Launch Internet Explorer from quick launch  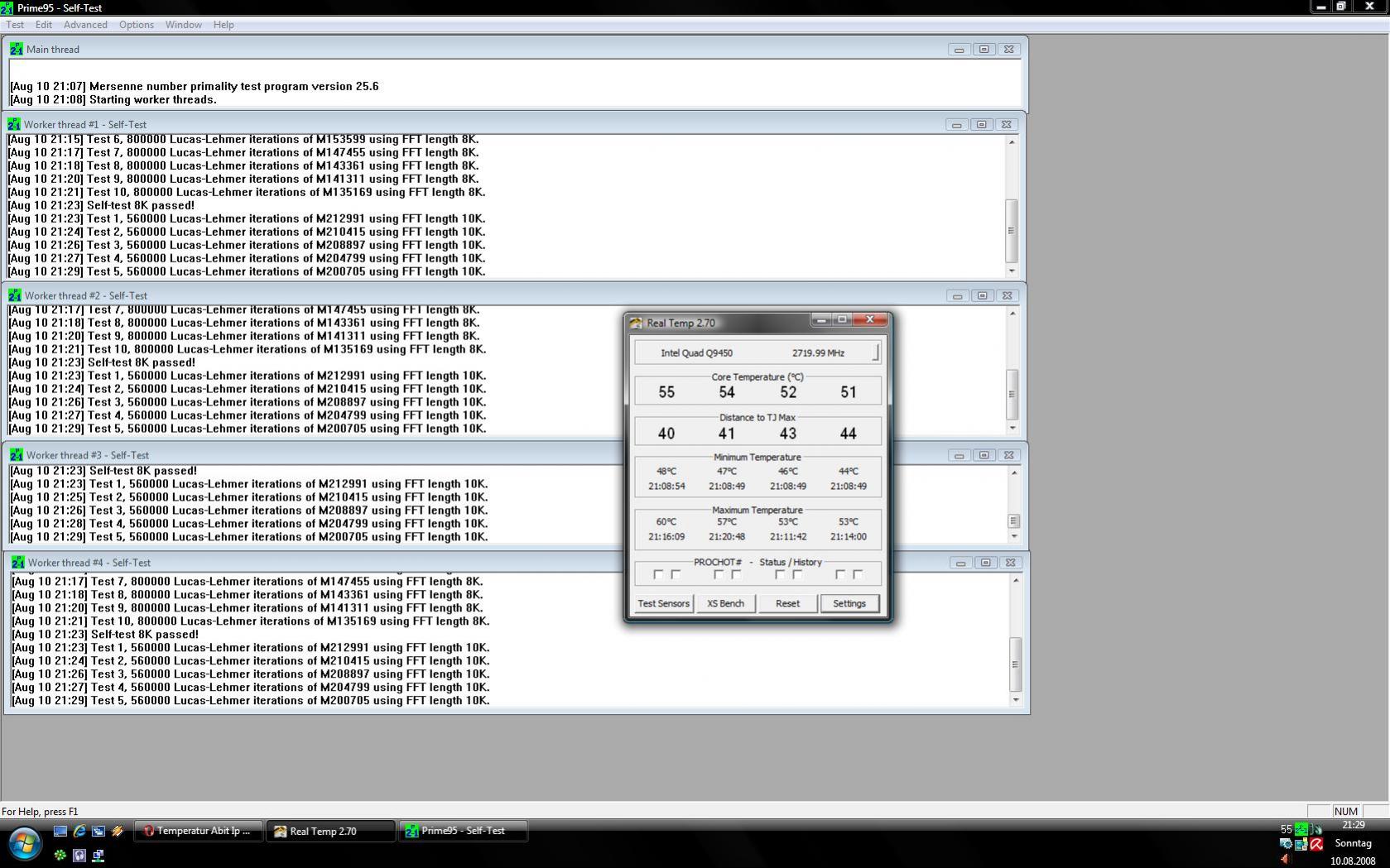(x=79, y=831)
